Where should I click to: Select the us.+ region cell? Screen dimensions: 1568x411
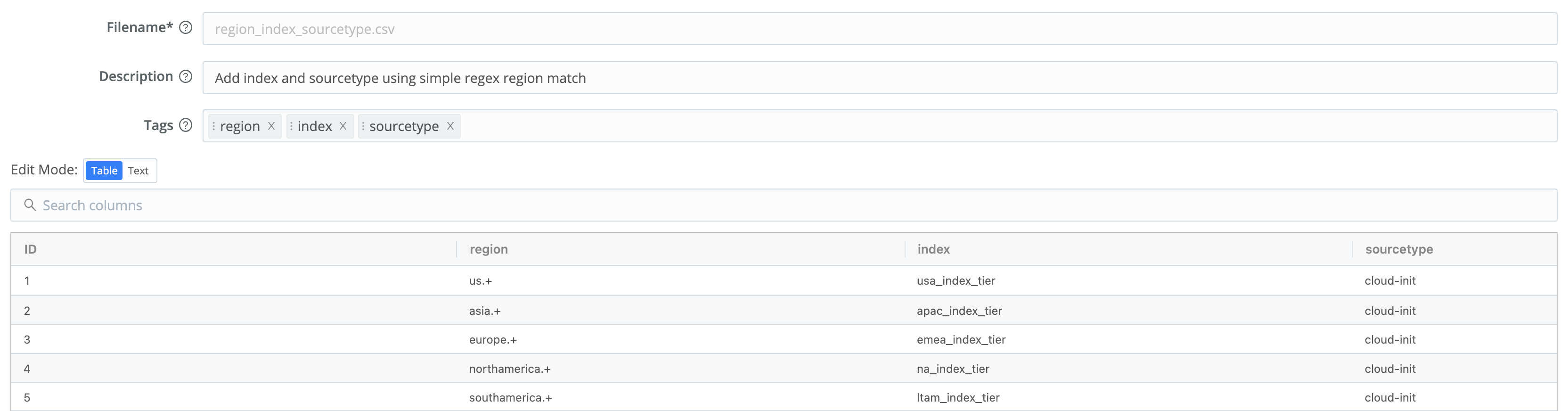coord(480,281)
